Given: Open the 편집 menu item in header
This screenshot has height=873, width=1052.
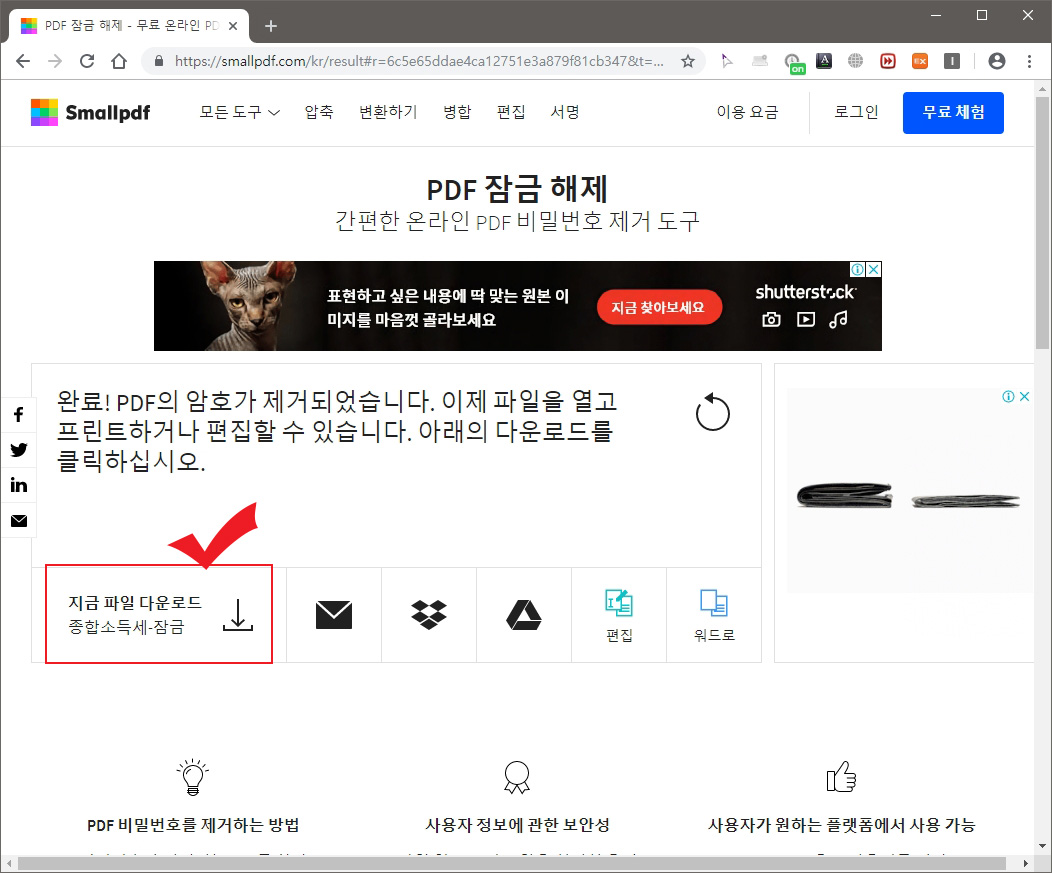Looking at the screenshot, I should click(x=511, y=112).
